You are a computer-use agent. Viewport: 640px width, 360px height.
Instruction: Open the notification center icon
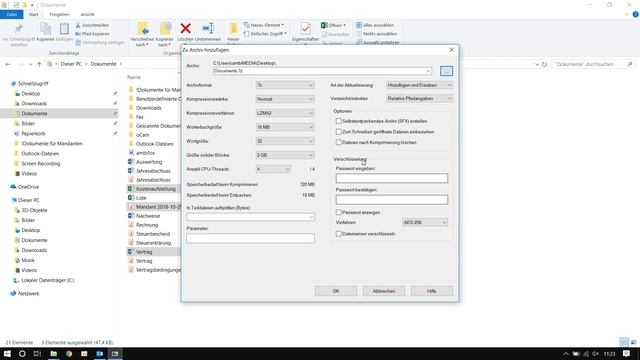[x=627, y=354]
